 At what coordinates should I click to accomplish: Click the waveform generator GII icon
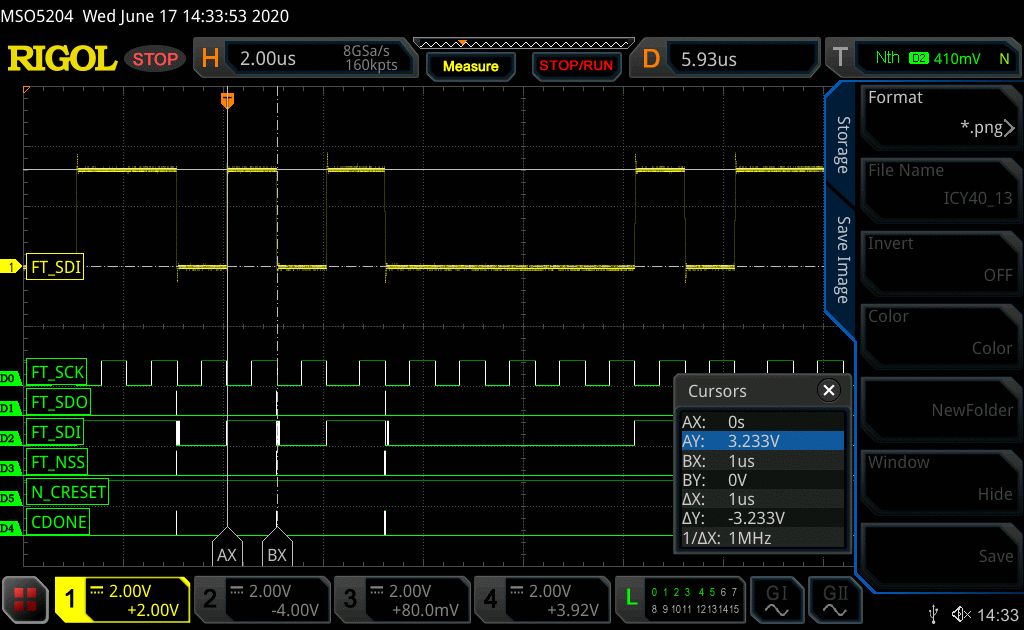836,599
